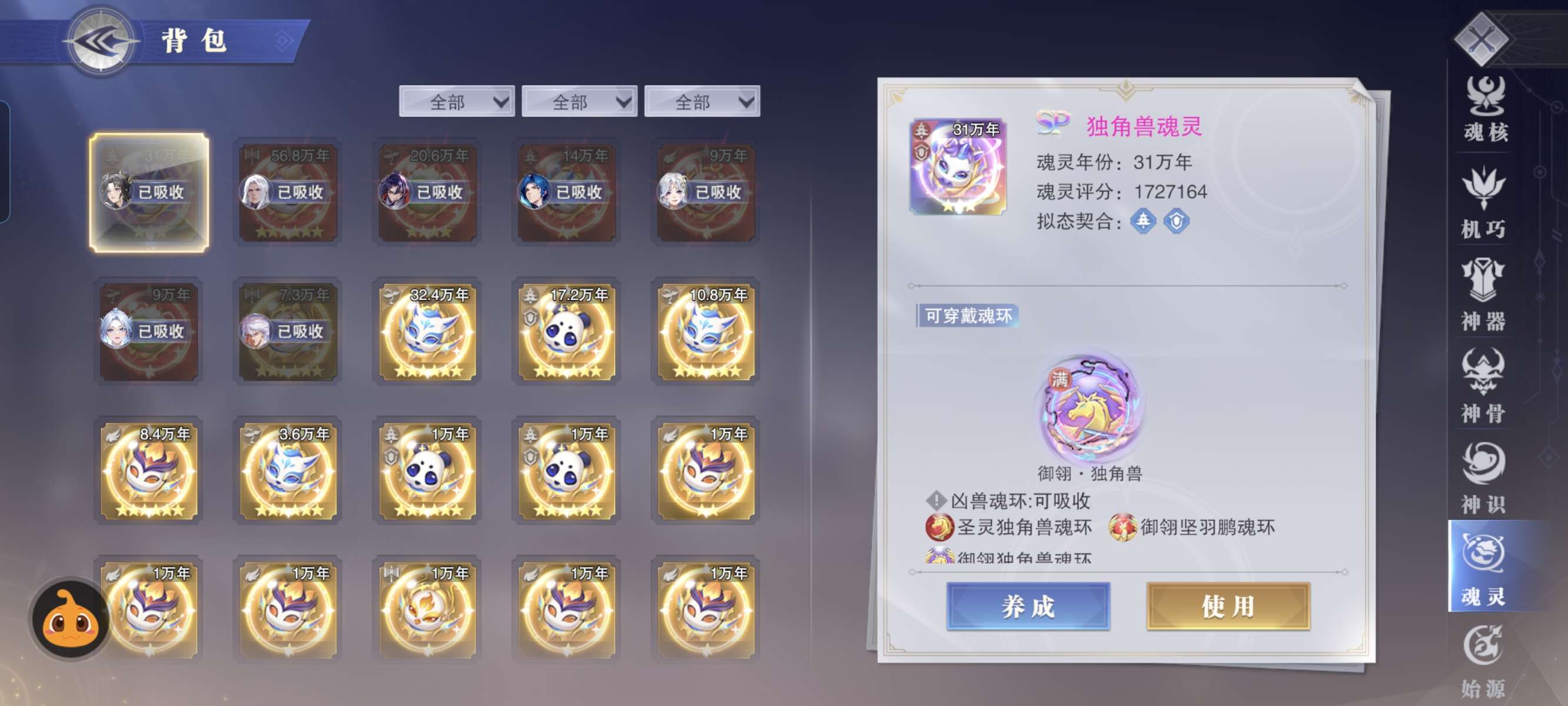Expand the first 全部 filter dropdown

click(457, 102)
